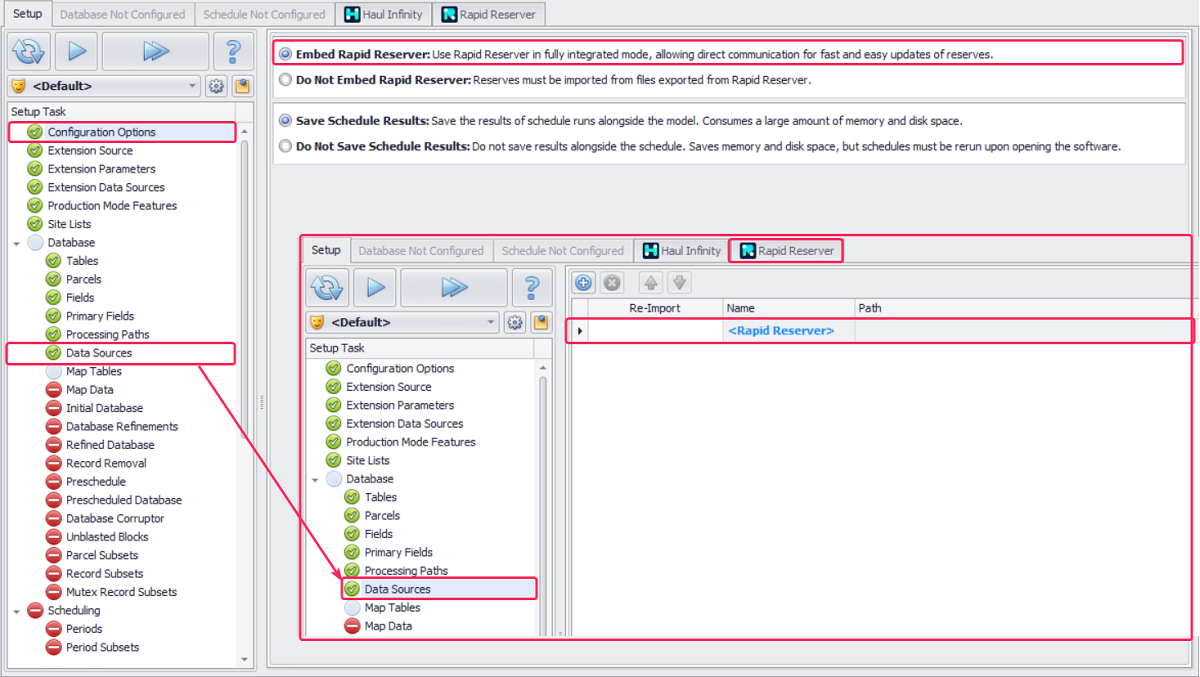The width and height of the screenshot is (1200, 677).
Task: Click scroll down arrow of main tree scrollbar
Action: pos(245,660)
